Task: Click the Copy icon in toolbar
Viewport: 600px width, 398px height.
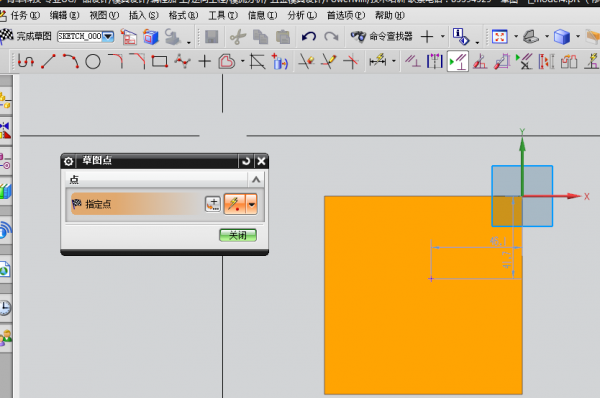Action: [x=260, y=37]
